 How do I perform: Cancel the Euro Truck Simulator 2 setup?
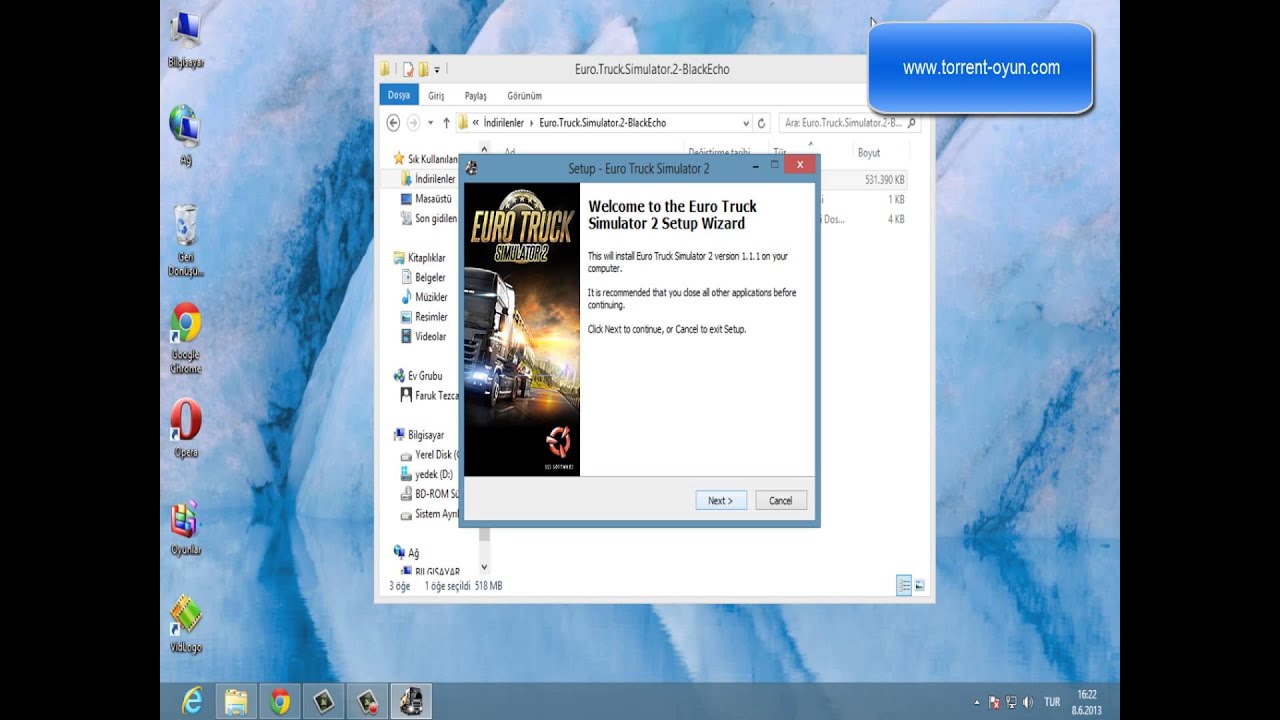781,501
